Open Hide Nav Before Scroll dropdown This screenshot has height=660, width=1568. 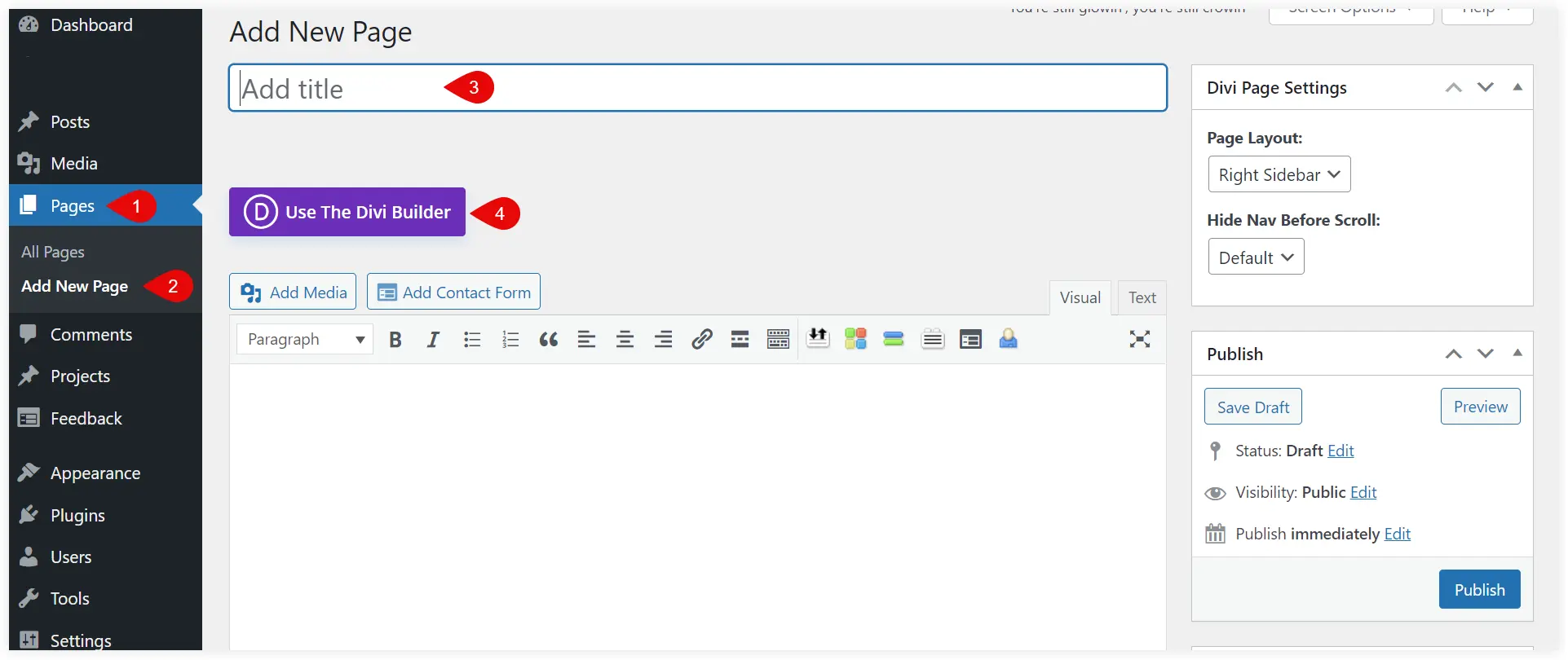(x=1257, y=257)
